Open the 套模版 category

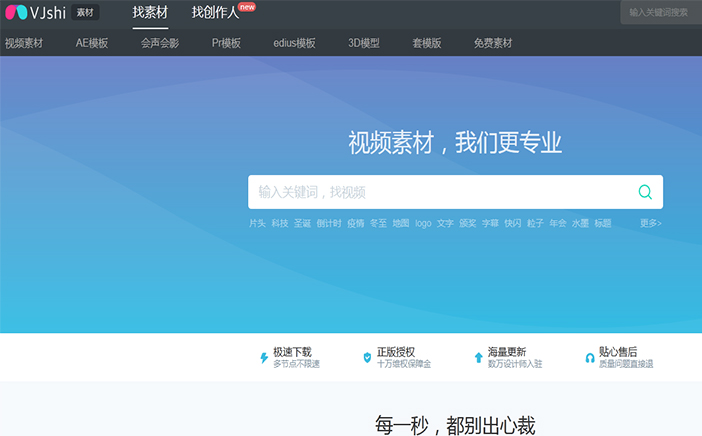point(427,43)
